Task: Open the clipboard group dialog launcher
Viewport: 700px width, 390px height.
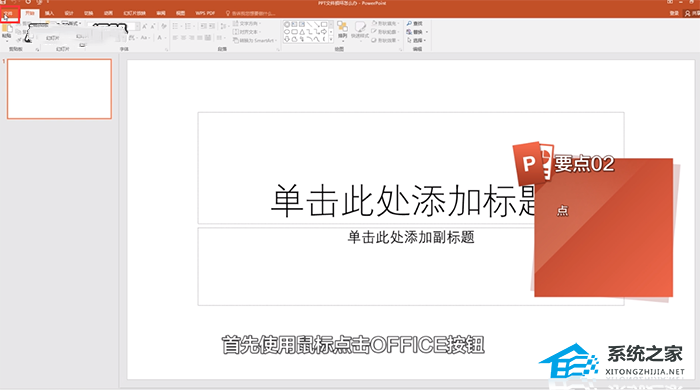Action: point(37,50)
